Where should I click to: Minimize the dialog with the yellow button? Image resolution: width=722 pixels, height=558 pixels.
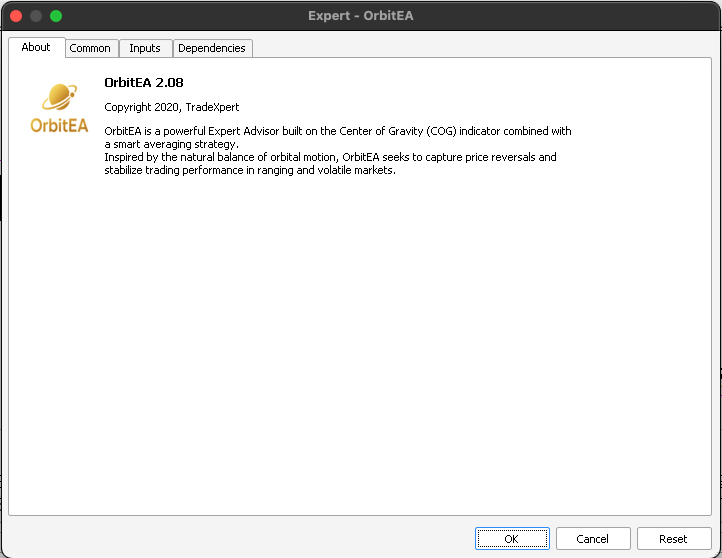tap(36, 16)
